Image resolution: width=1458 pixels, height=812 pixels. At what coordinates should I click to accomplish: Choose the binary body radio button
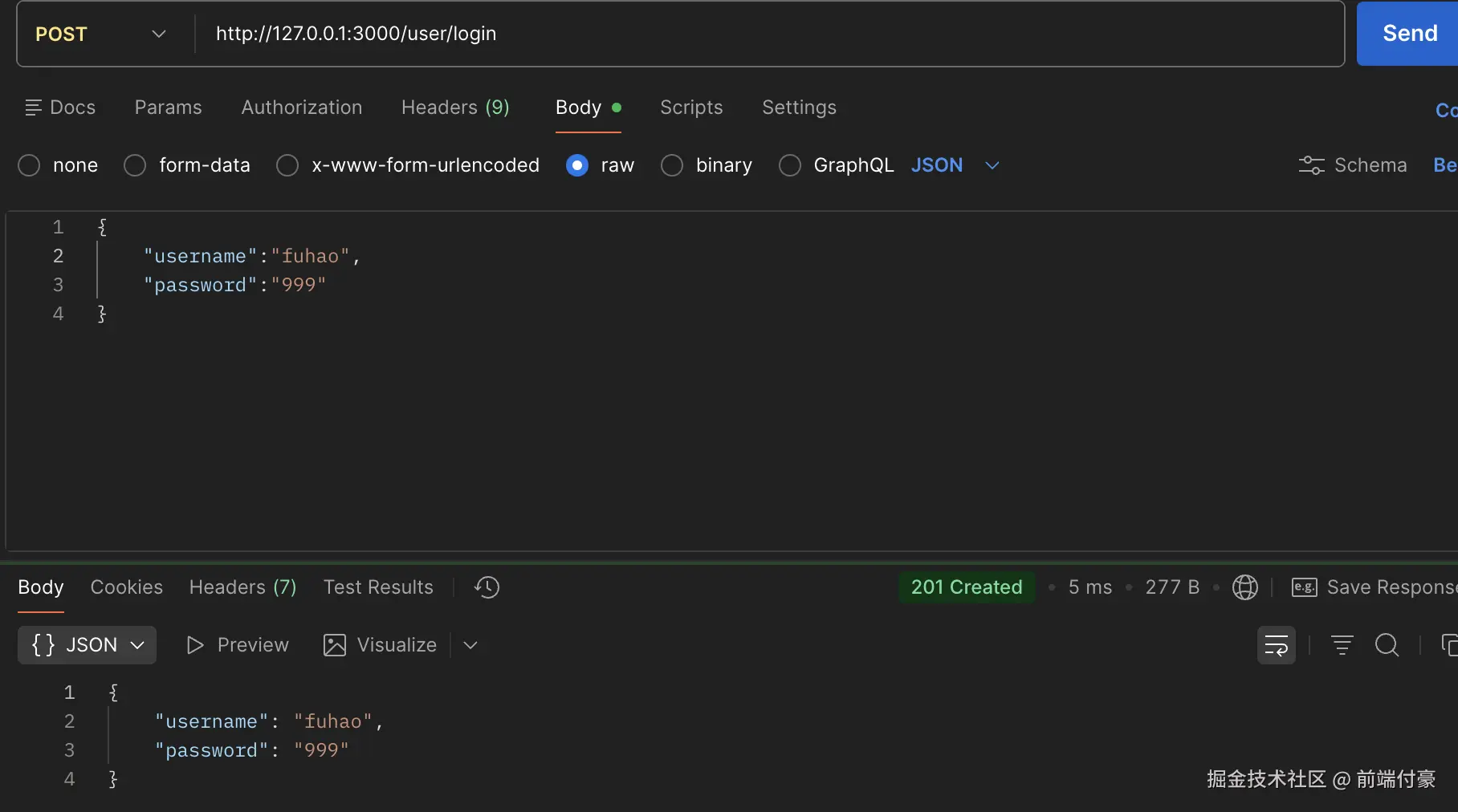(x=672, y=165)
